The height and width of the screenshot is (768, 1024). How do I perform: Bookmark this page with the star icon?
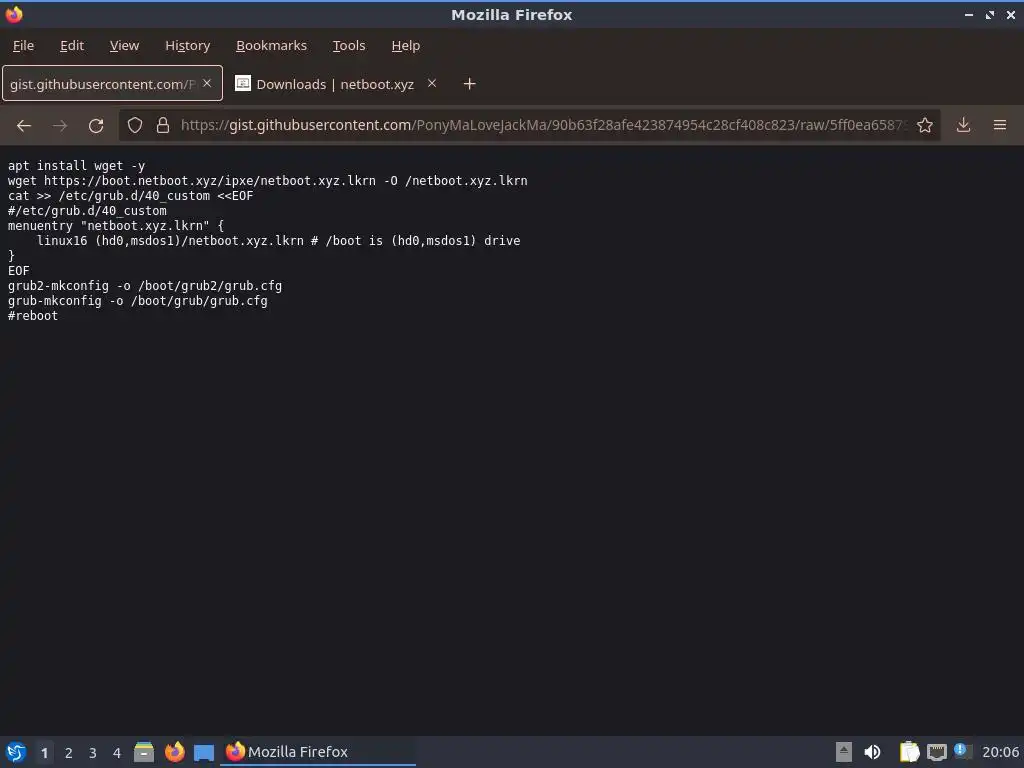(924, 125)
